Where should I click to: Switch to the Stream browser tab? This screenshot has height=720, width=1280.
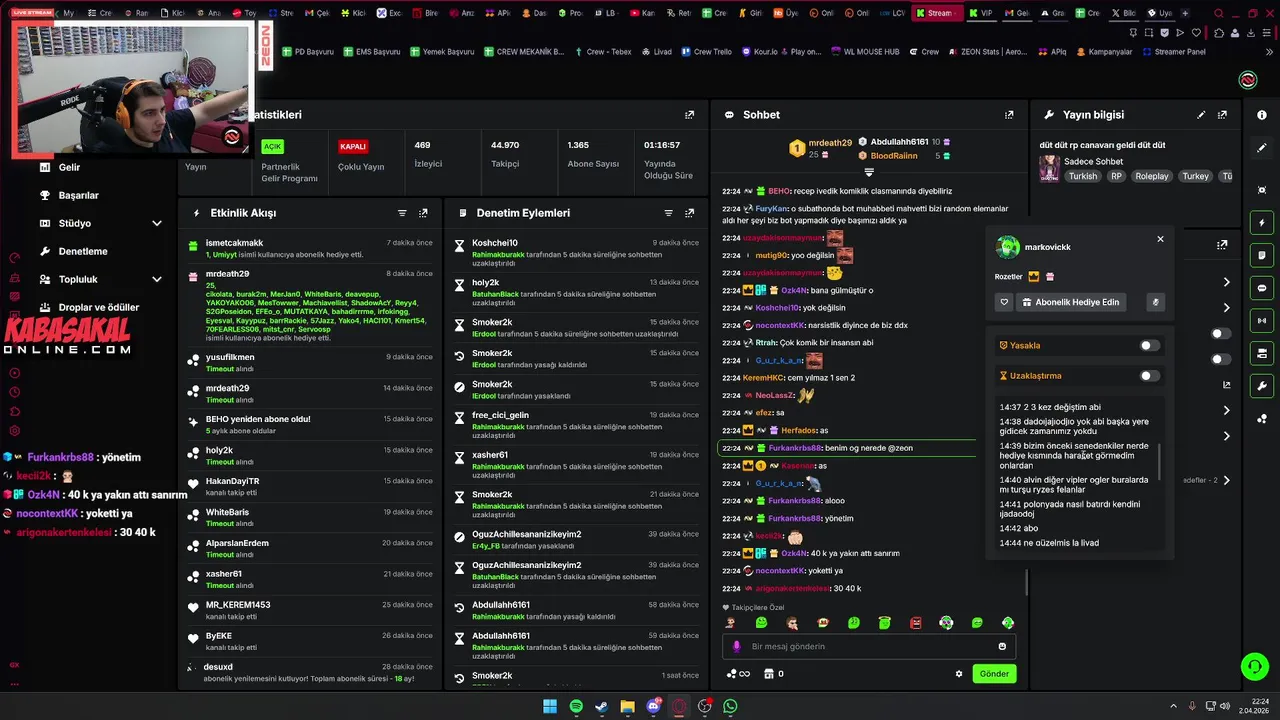point(936,13)
